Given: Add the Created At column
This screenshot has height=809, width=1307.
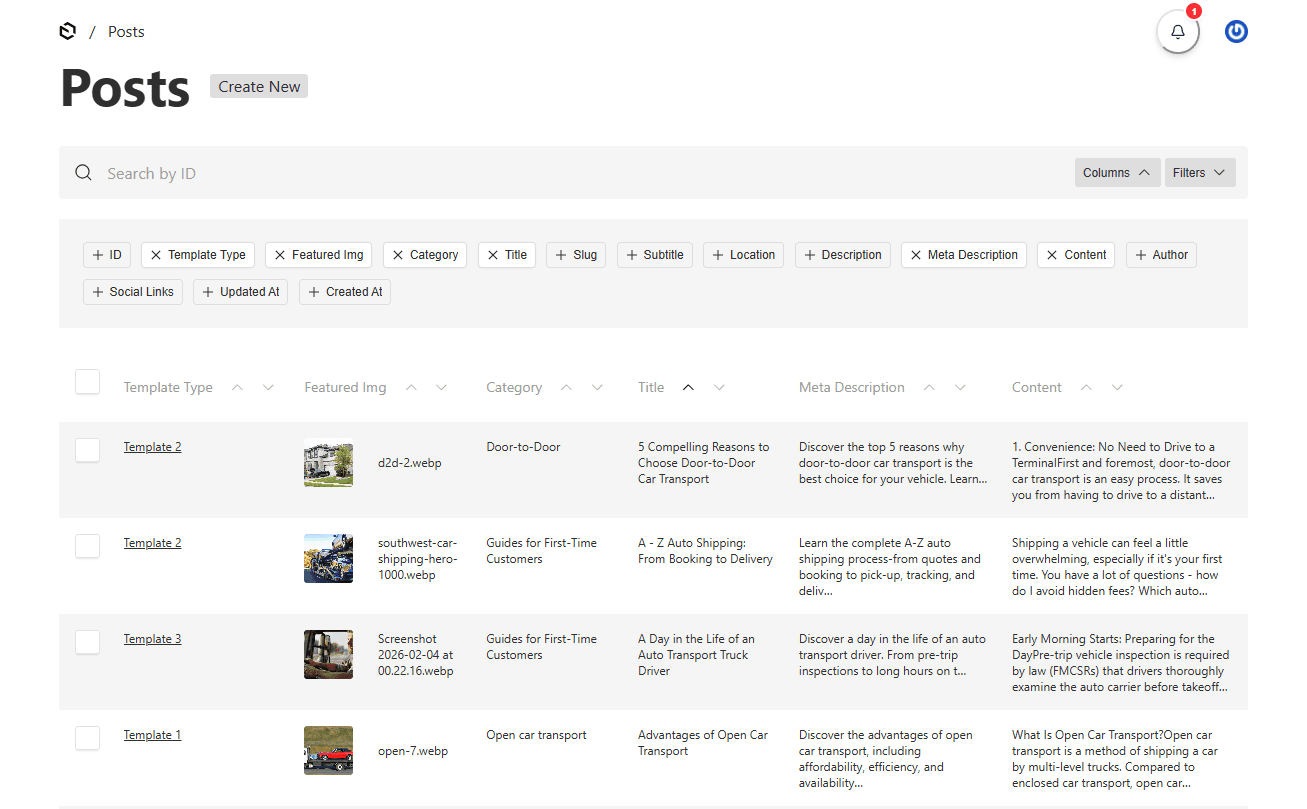Looking at the screenshot, I should pos(345,292).
